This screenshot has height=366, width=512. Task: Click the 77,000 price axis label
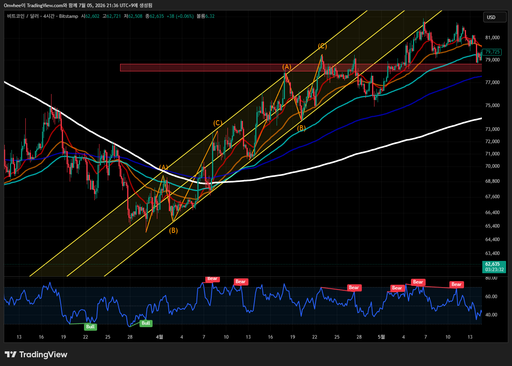coord(492,82)
